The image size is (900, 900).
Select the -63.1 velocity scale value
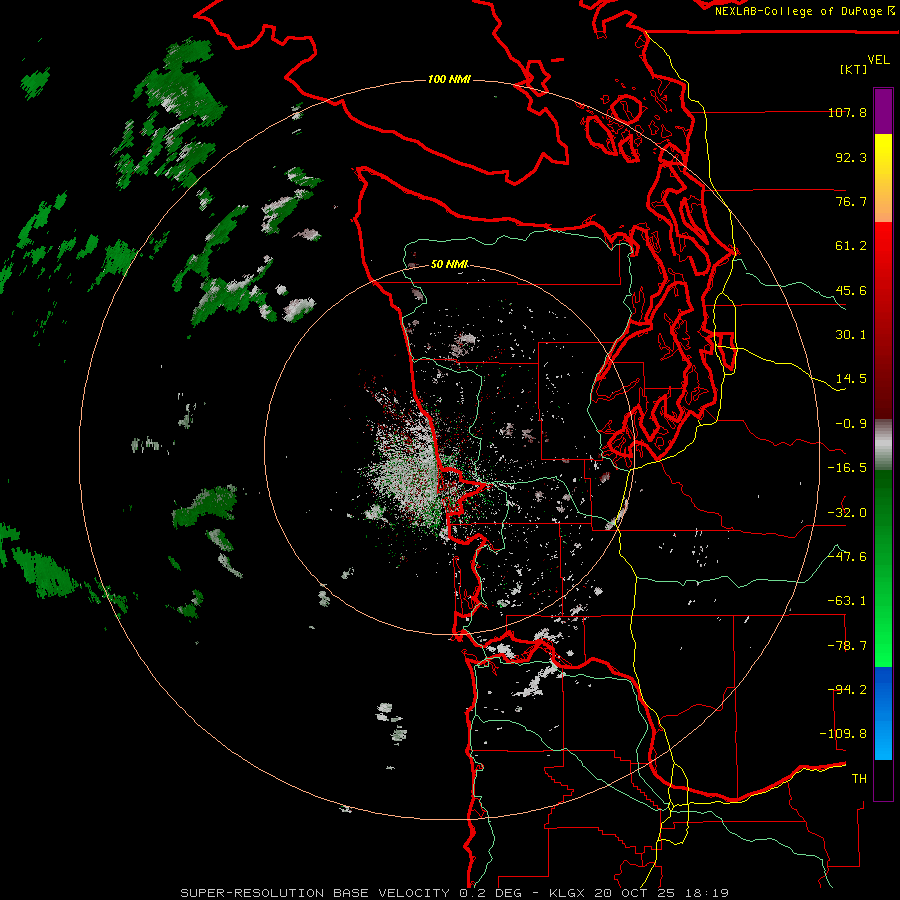point(847,601)
